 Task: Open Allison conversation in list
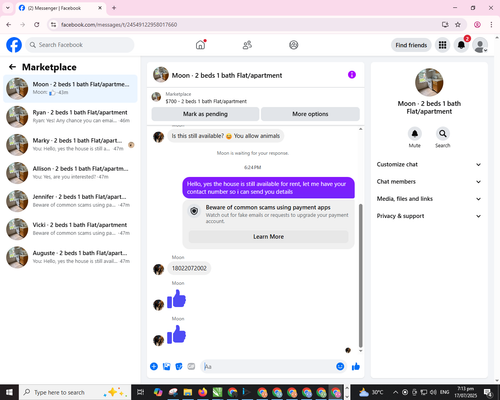click(x=70, y=173)
